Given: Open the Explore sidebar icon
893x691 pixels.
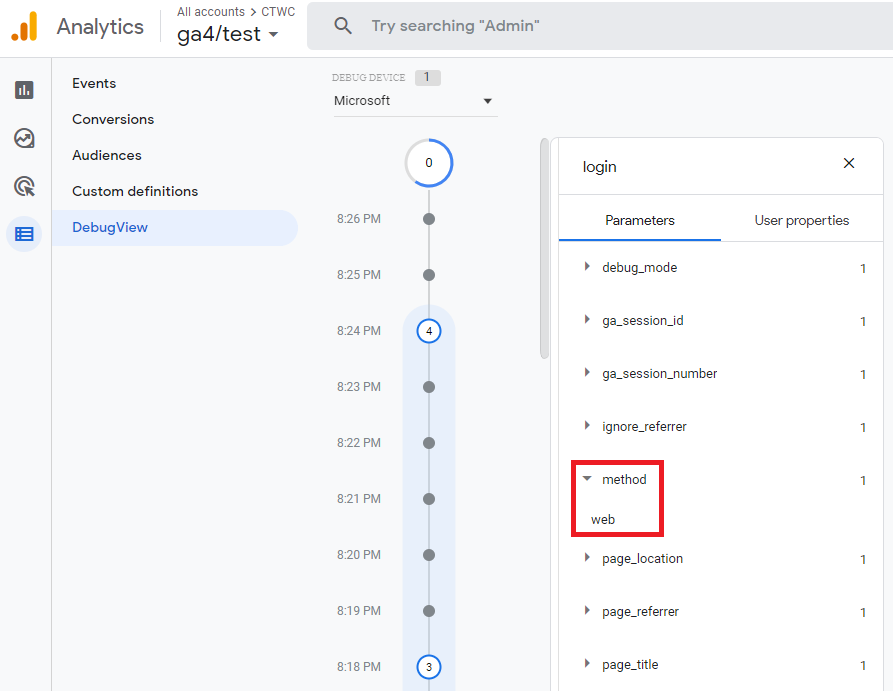Looking at the screenshot, I should point(24,138).
